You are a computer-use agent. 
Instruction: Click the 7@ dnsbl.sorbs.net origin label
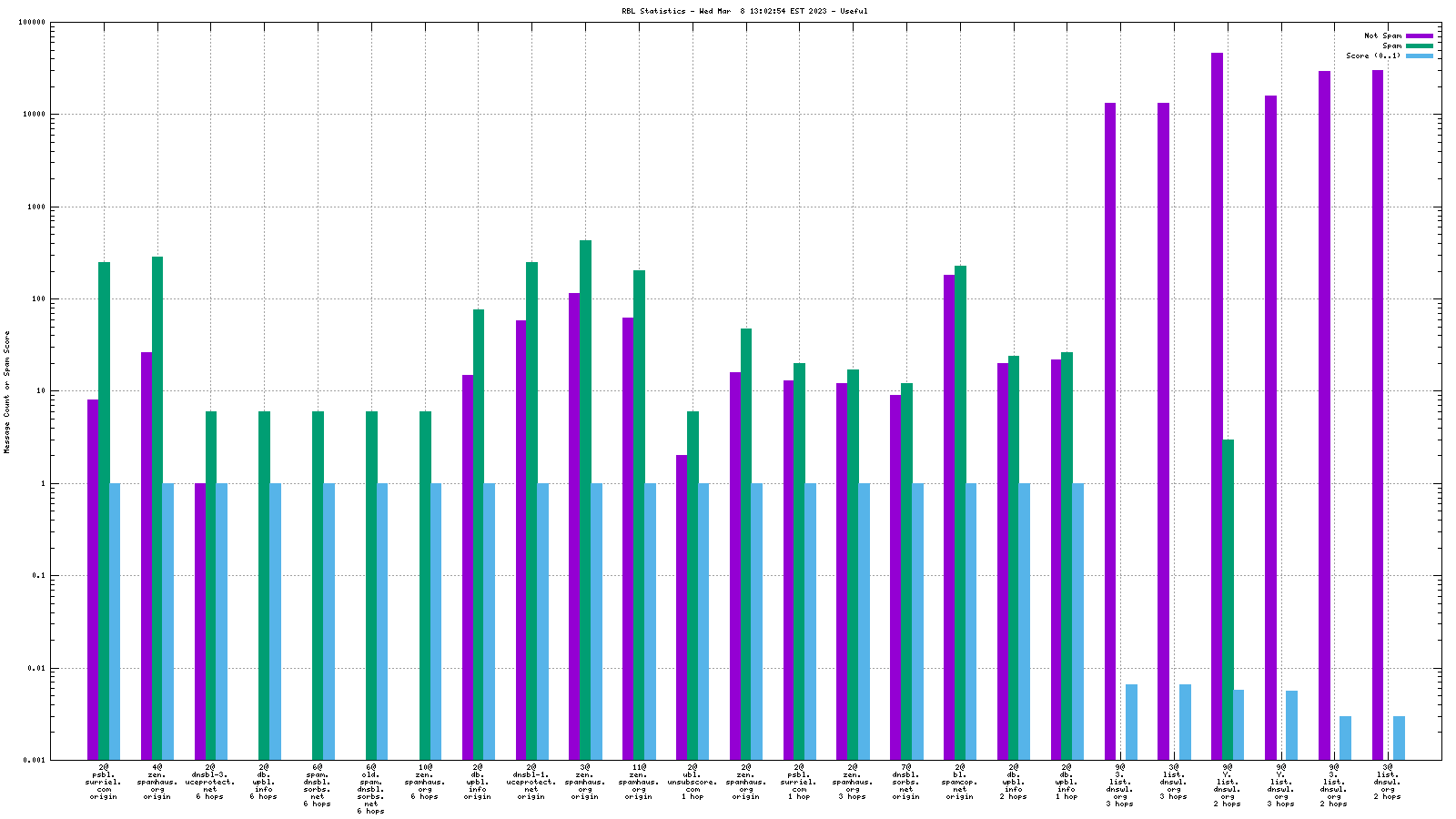point(906,782)
